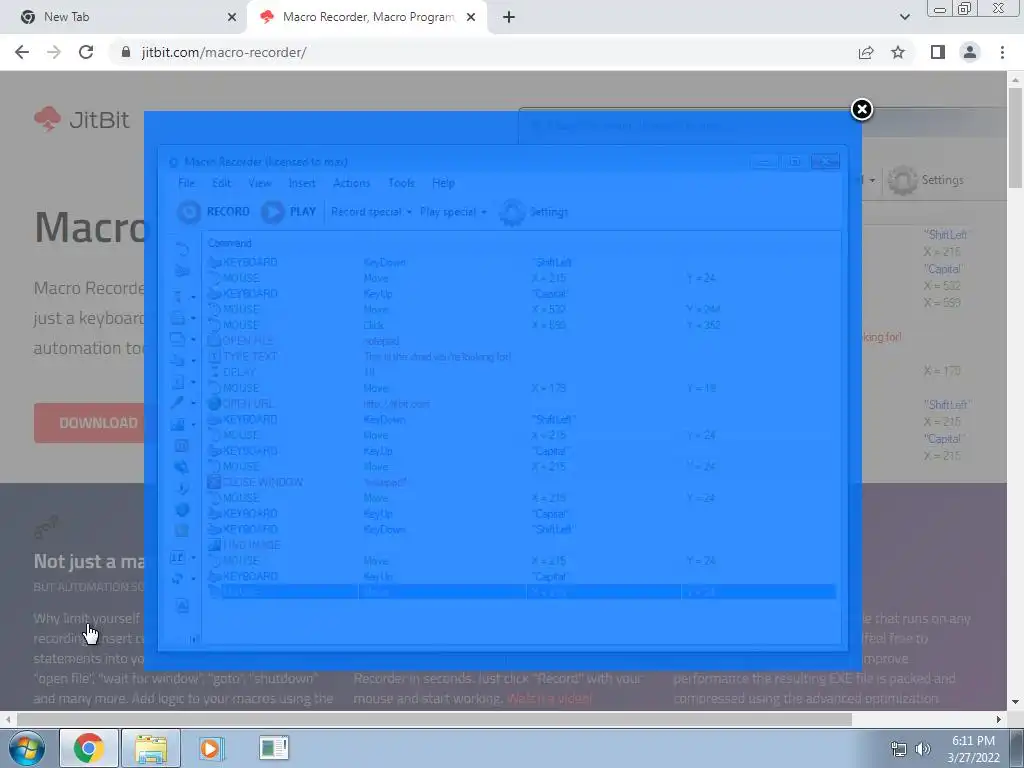Open Play special dropdown in lightbox image
The image size is (1024, 768).
click(x=453, y=212)
